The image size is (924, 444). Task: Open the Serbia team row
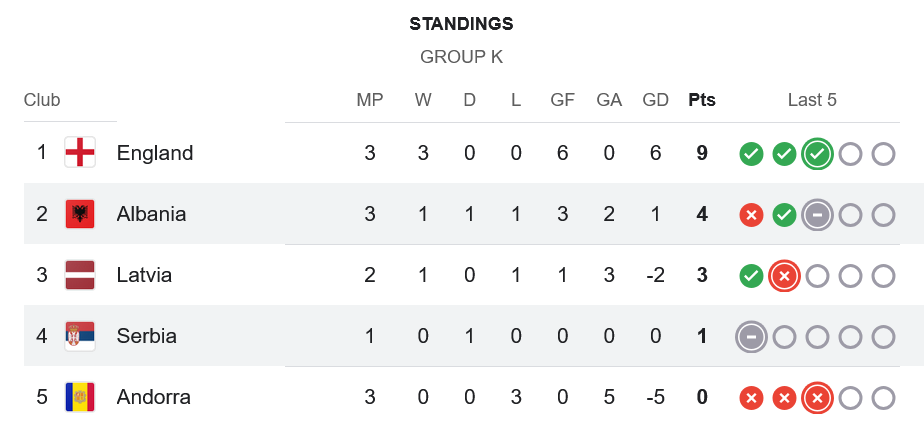(x=146, y=336)
